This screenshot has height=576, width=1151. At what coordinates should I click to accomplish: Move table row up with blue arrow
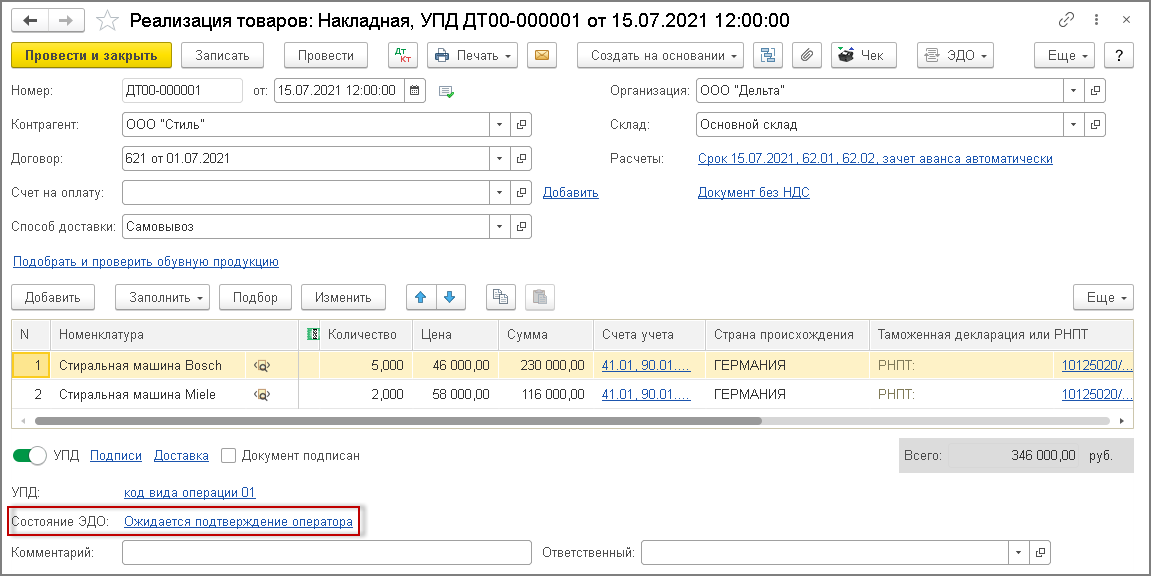[x=421, y=297]
